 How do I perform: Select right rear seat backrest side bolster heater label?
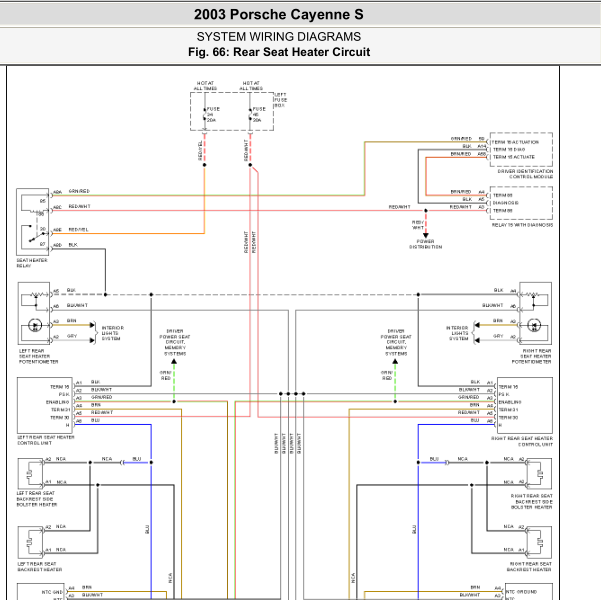coord(532,501)
